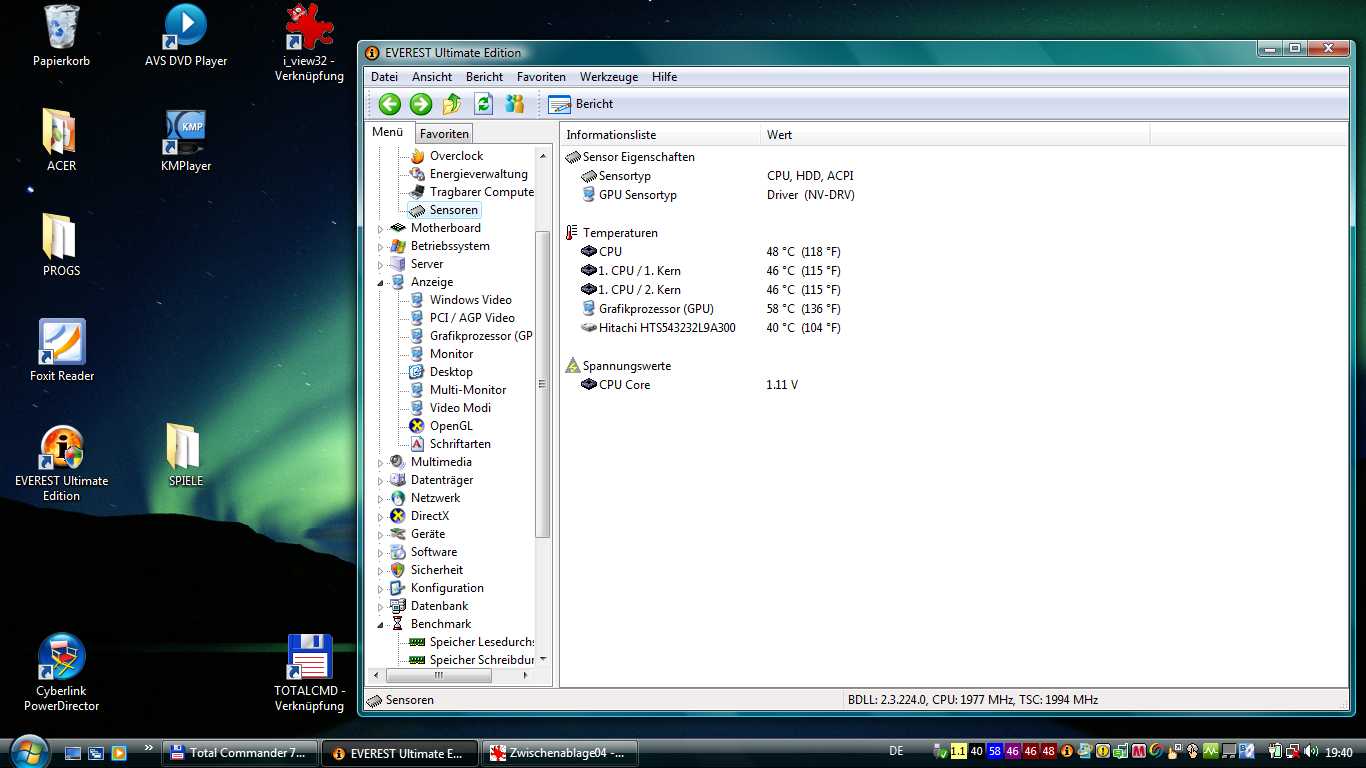Click the Informationsliste column header
The height and width of the screenshot is (768, 1366).
click(x=660, y=135)
